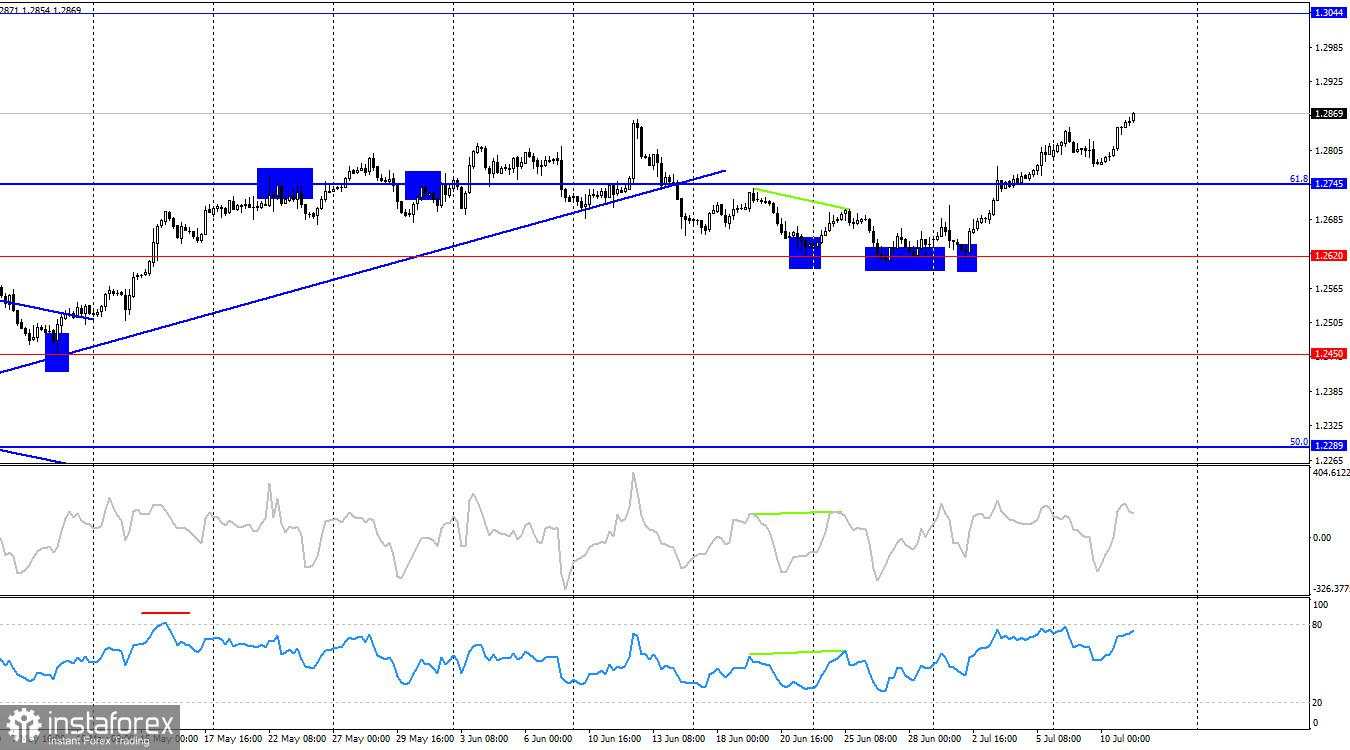Click the 50.0 Fibonacci label
Screen dimensions: 1350x750
[x=1299, y=442]
